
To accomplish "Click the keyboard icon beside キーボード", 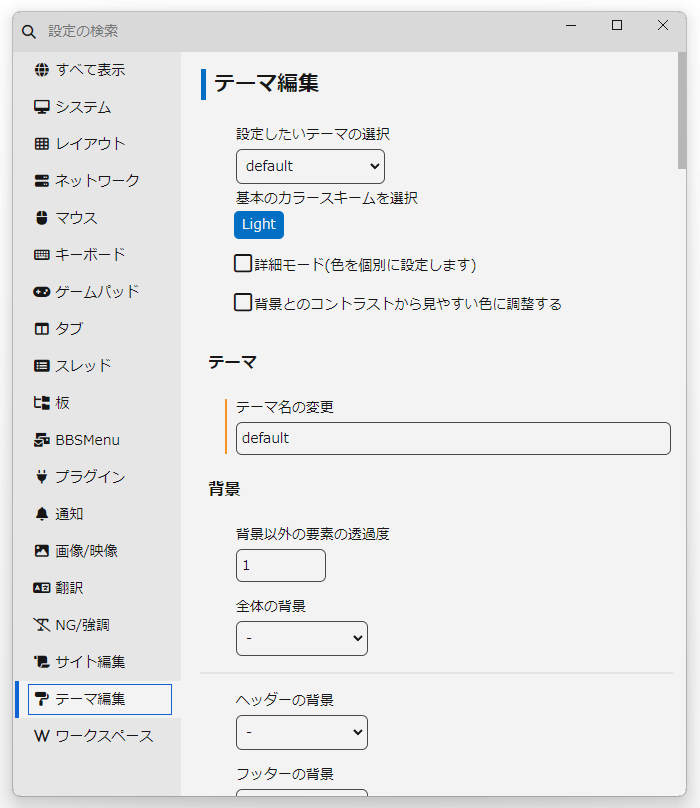I will pos(42,255).
